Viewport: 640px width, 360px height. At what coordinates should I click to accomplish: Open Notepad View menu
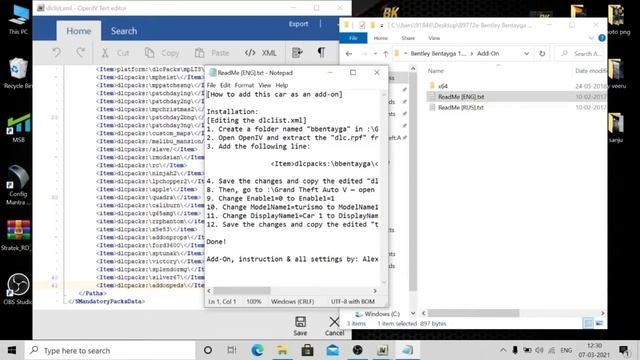point(264,85)
